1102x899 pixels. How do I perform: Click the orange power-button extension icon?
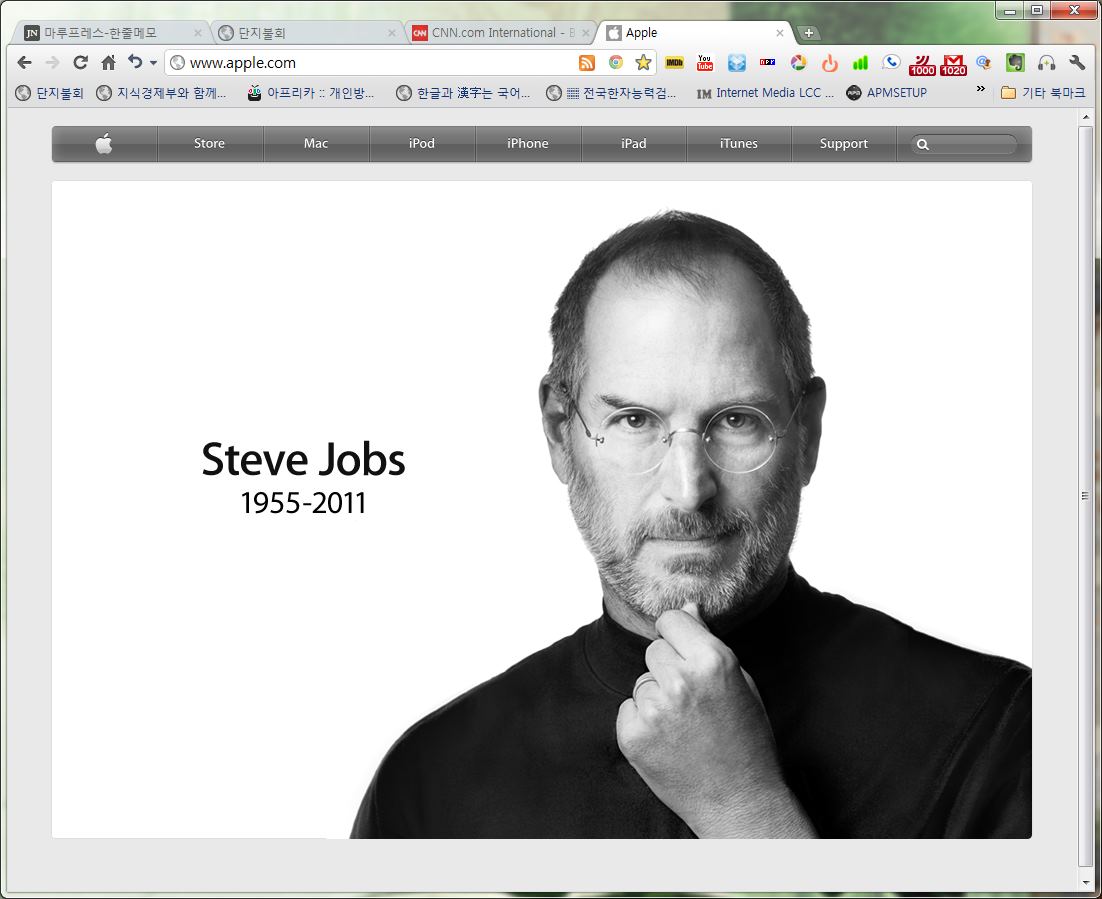click(830, 63)
